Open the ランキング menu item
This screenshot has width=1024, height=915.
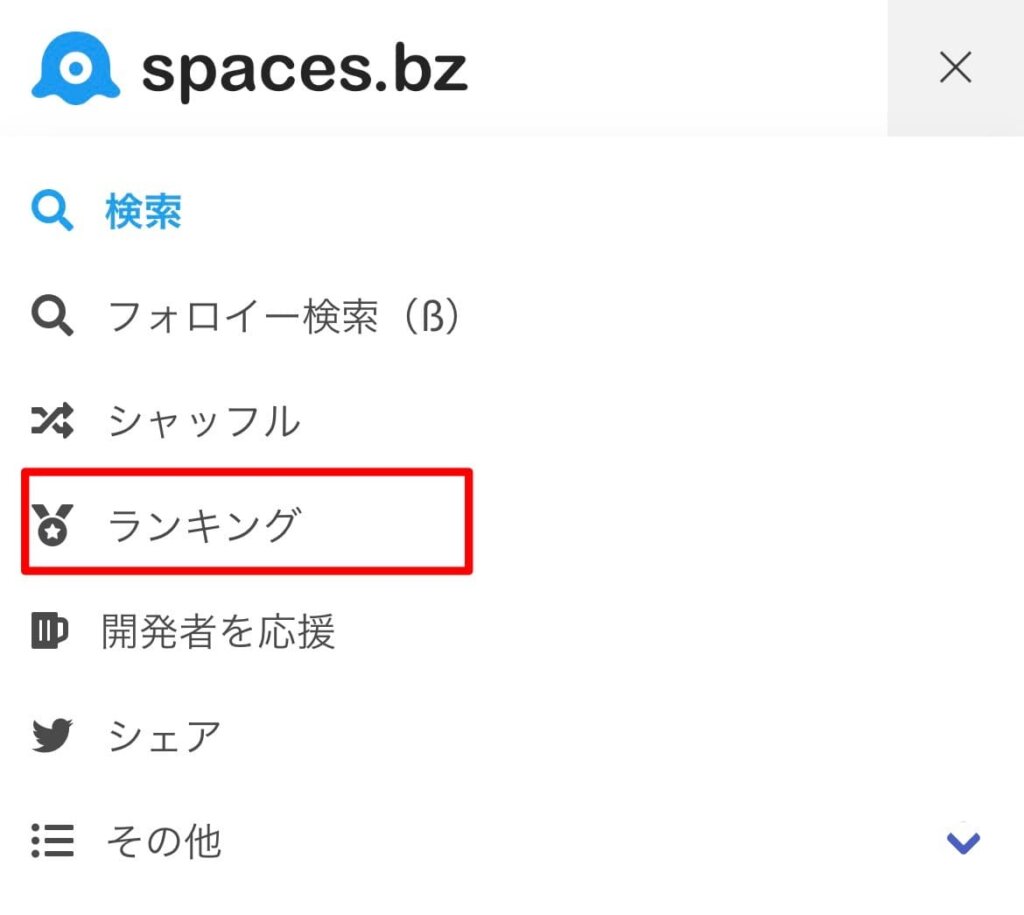tap(204, 525)
